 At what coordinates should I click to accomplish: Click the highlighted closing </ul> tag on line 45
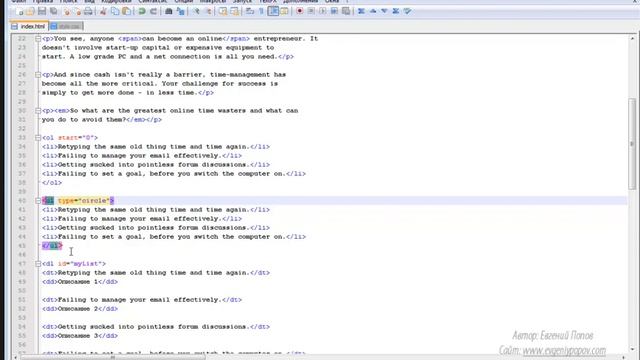click(x=52, y=246)
